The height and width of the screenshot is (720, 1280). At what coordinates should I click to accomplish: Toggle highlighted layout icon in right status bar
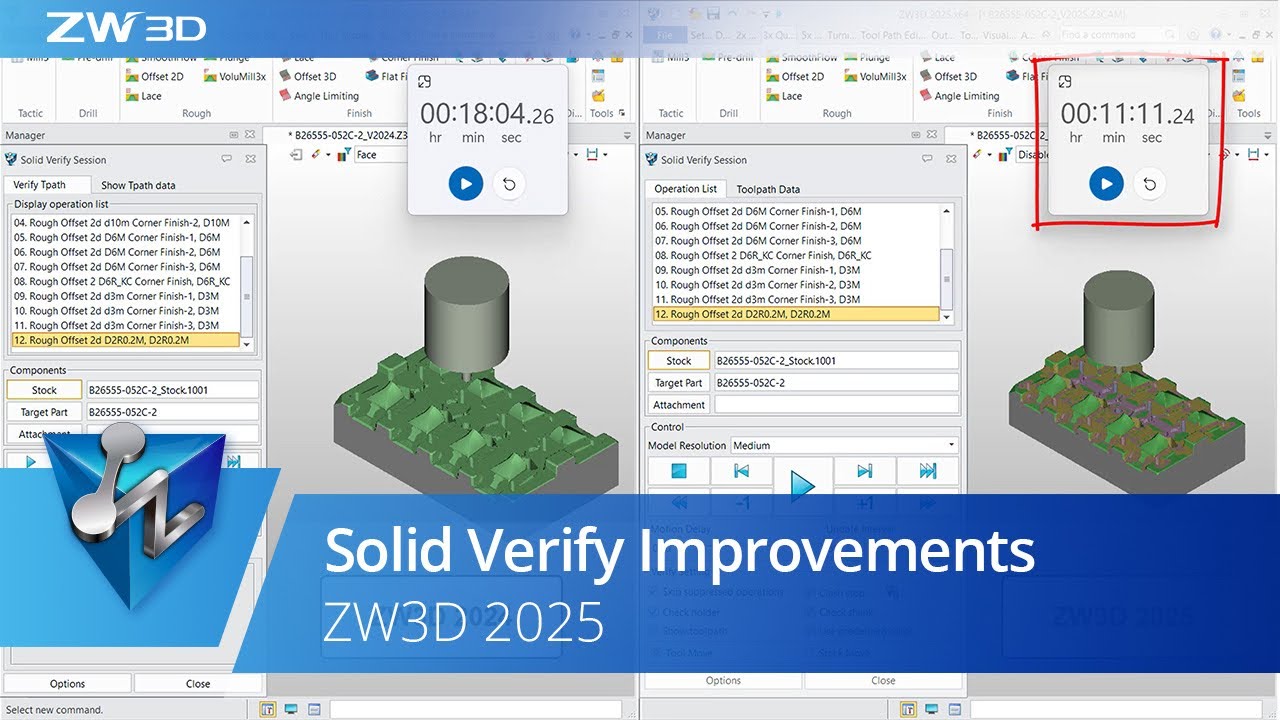click(909, 709)
